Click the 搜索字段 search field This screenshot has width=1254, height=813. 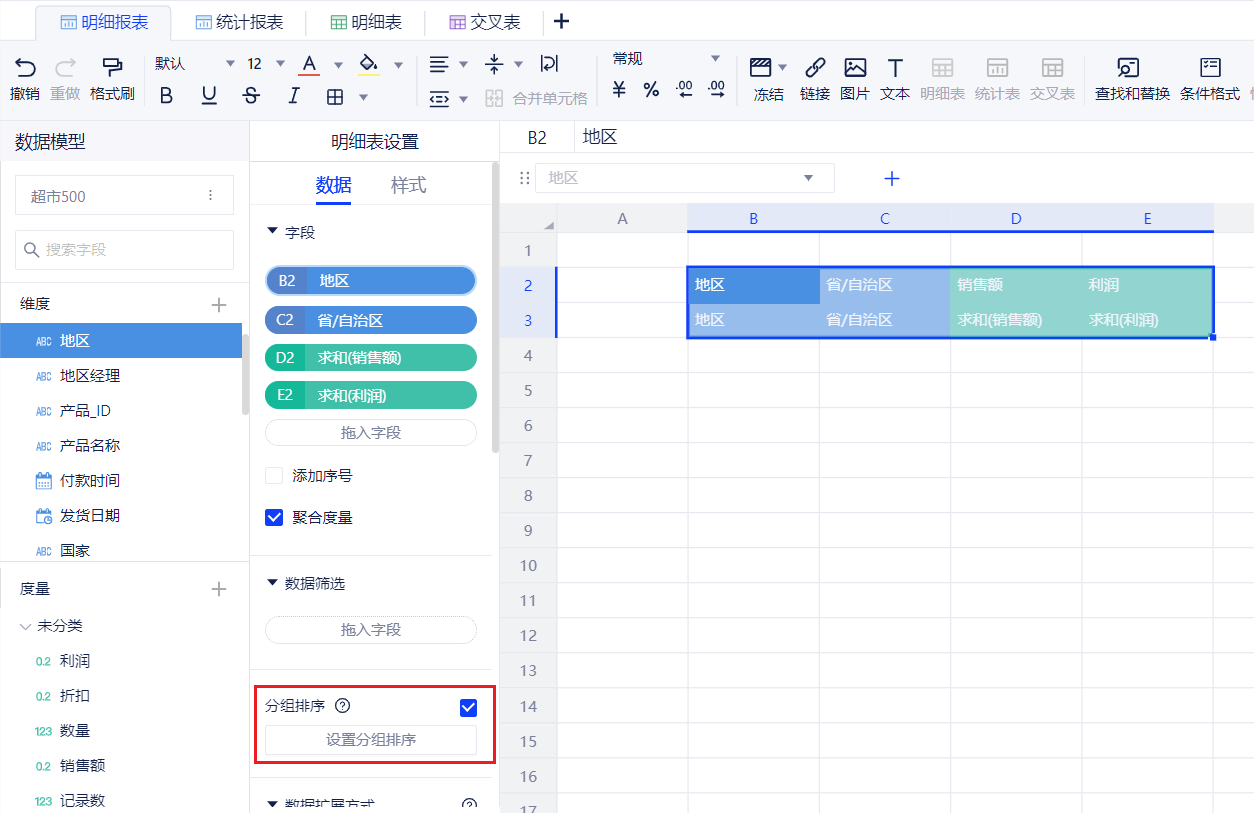(124, 249)
